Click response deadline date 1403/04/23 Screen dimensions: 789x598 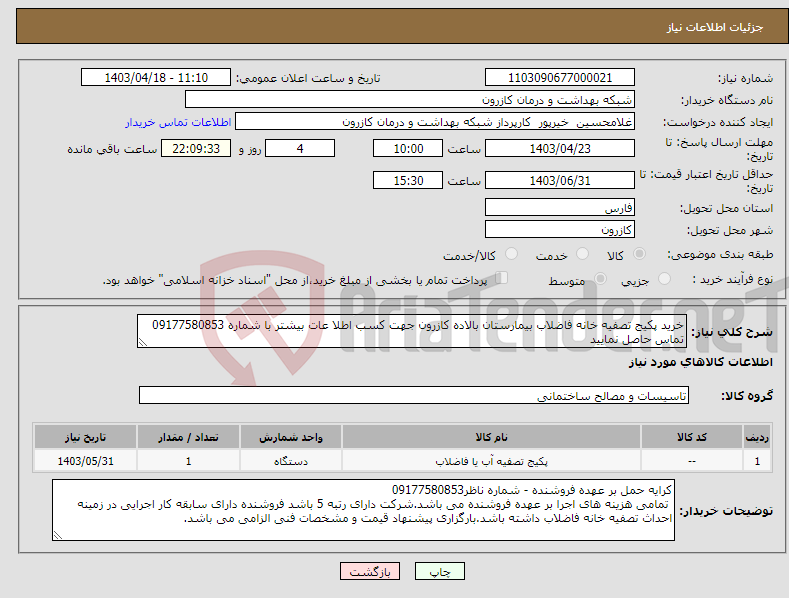click(560, 148)
